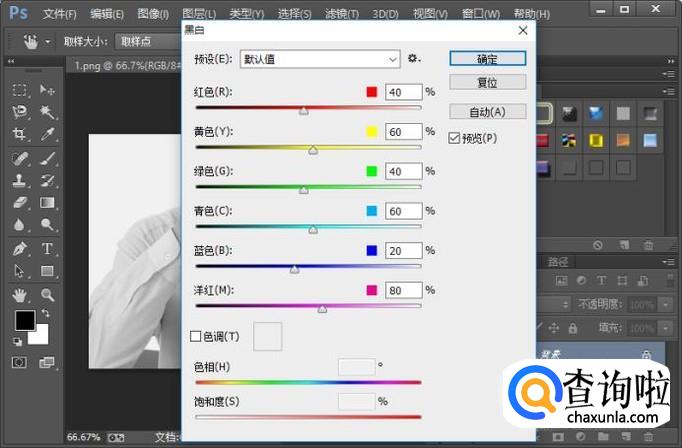Select the Crop tool

[x=19, y=134]
